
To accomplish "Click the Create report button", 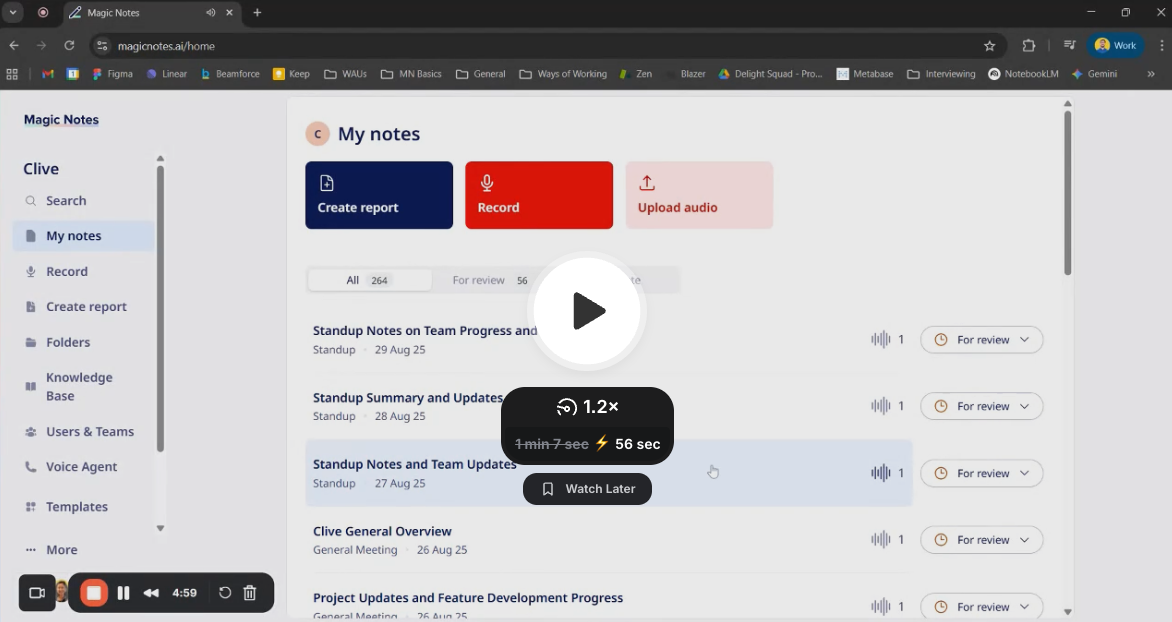I will click(x=379, y=195).
